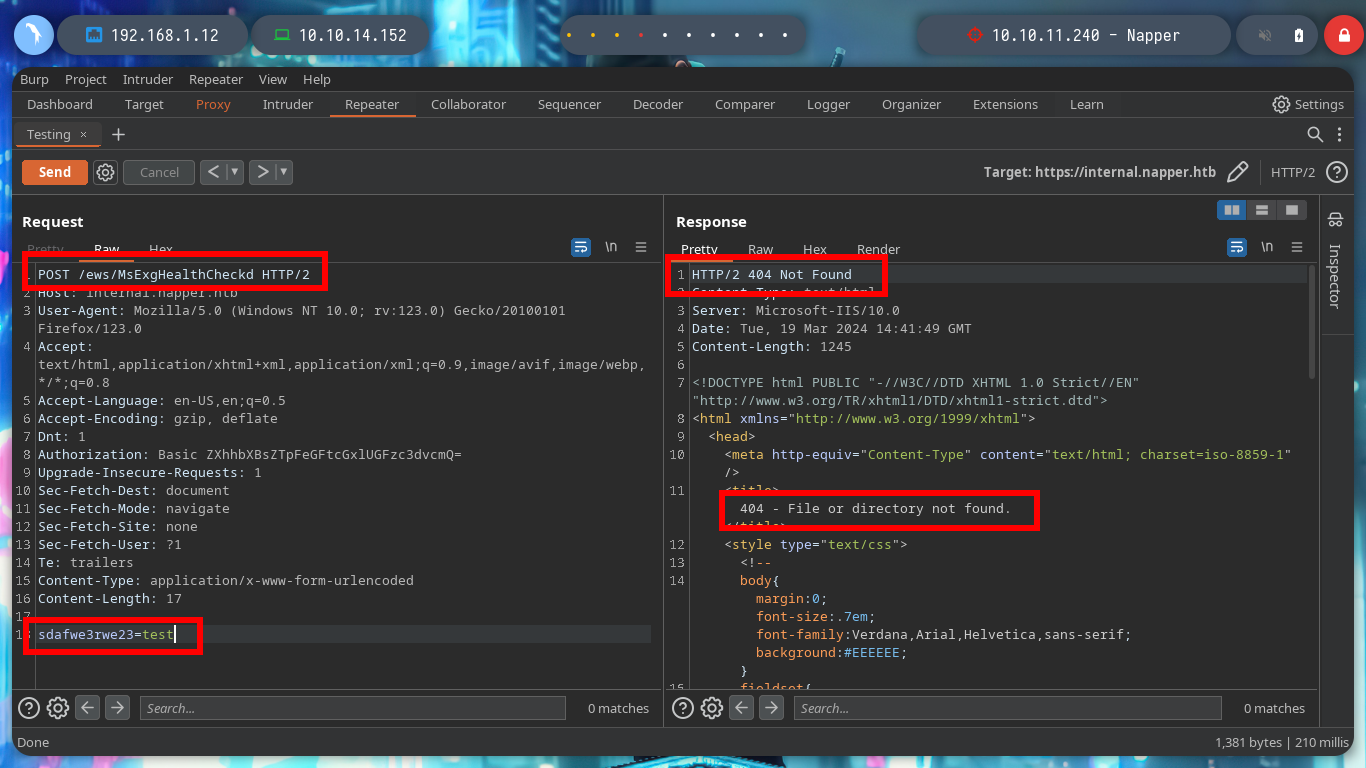1366x768 pixels.
Task: Toggle word wrap in Response panel
Action: [1237, 247]
